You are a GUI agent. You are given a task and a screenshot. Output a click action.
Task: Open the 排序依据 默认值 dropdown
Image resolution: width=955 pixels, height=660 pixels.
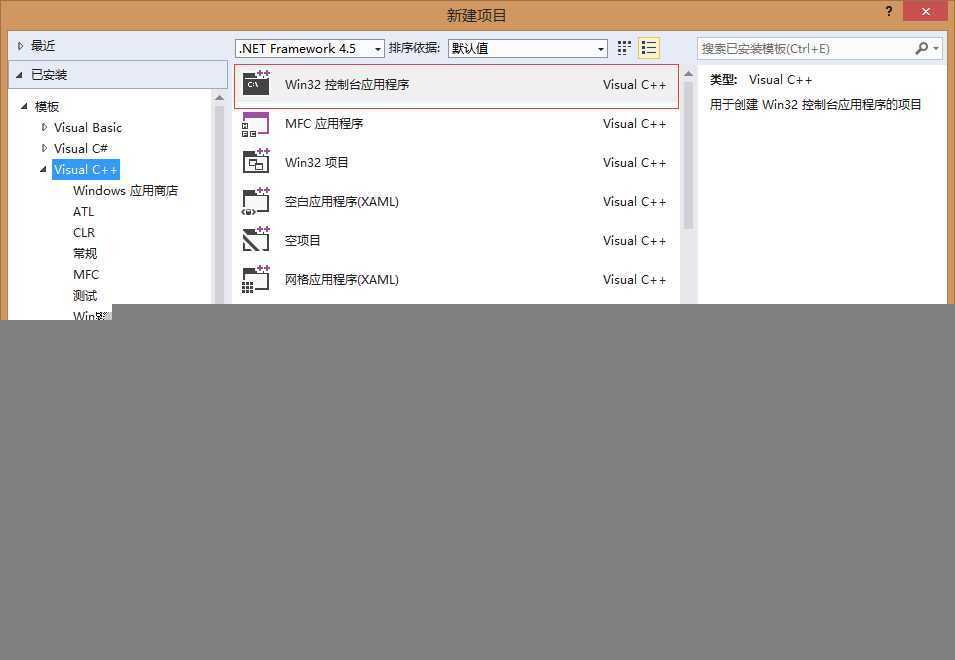(528, 48)
